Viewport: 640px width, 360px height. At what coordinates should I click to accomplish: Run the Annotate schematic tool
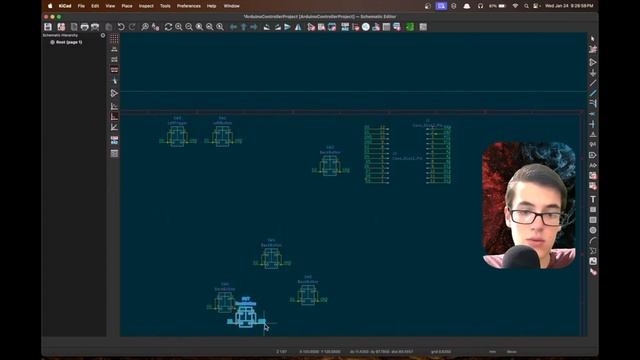[x=345, y=27]
